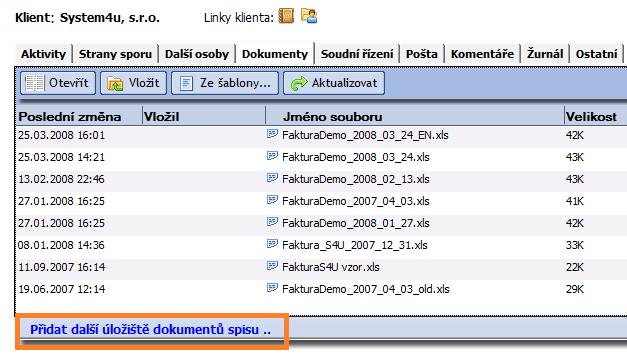Screen dimensions: 627x361
Task: Select file name FakturaDemo_2007_04_03_old.xls
Action: click(365, 289)
